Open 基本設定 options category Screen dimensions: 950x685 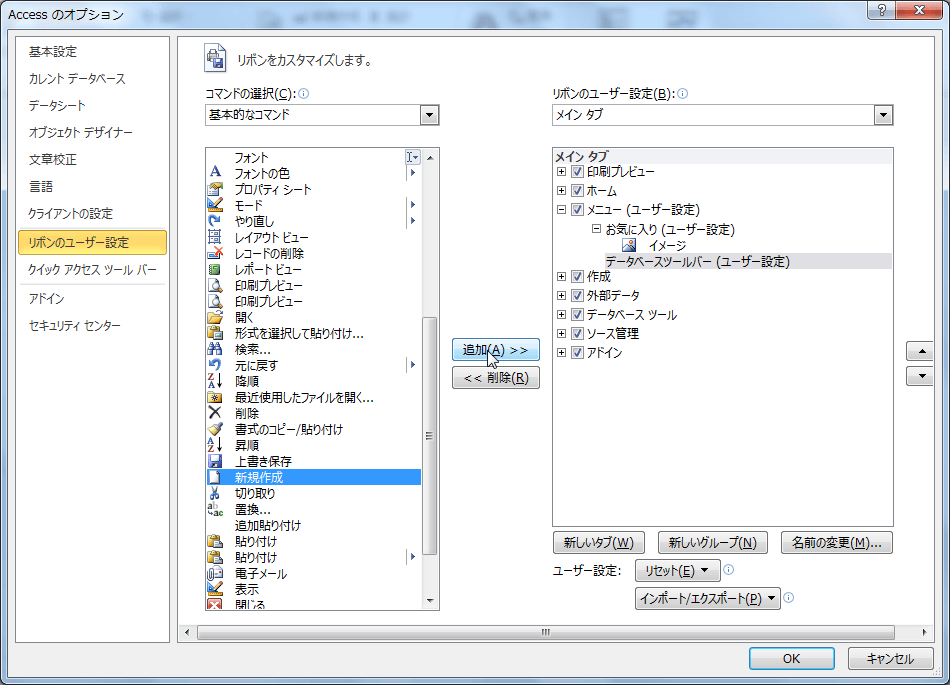(x=92, y=52)
